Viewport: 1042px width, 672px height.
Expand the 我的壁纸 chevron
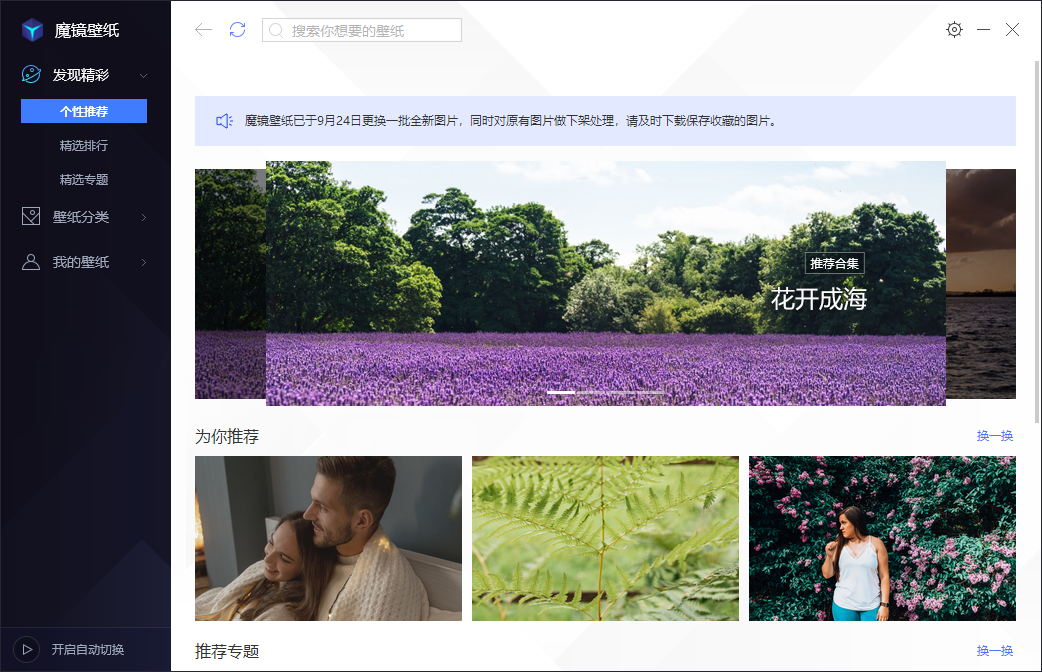click(144, 263)
